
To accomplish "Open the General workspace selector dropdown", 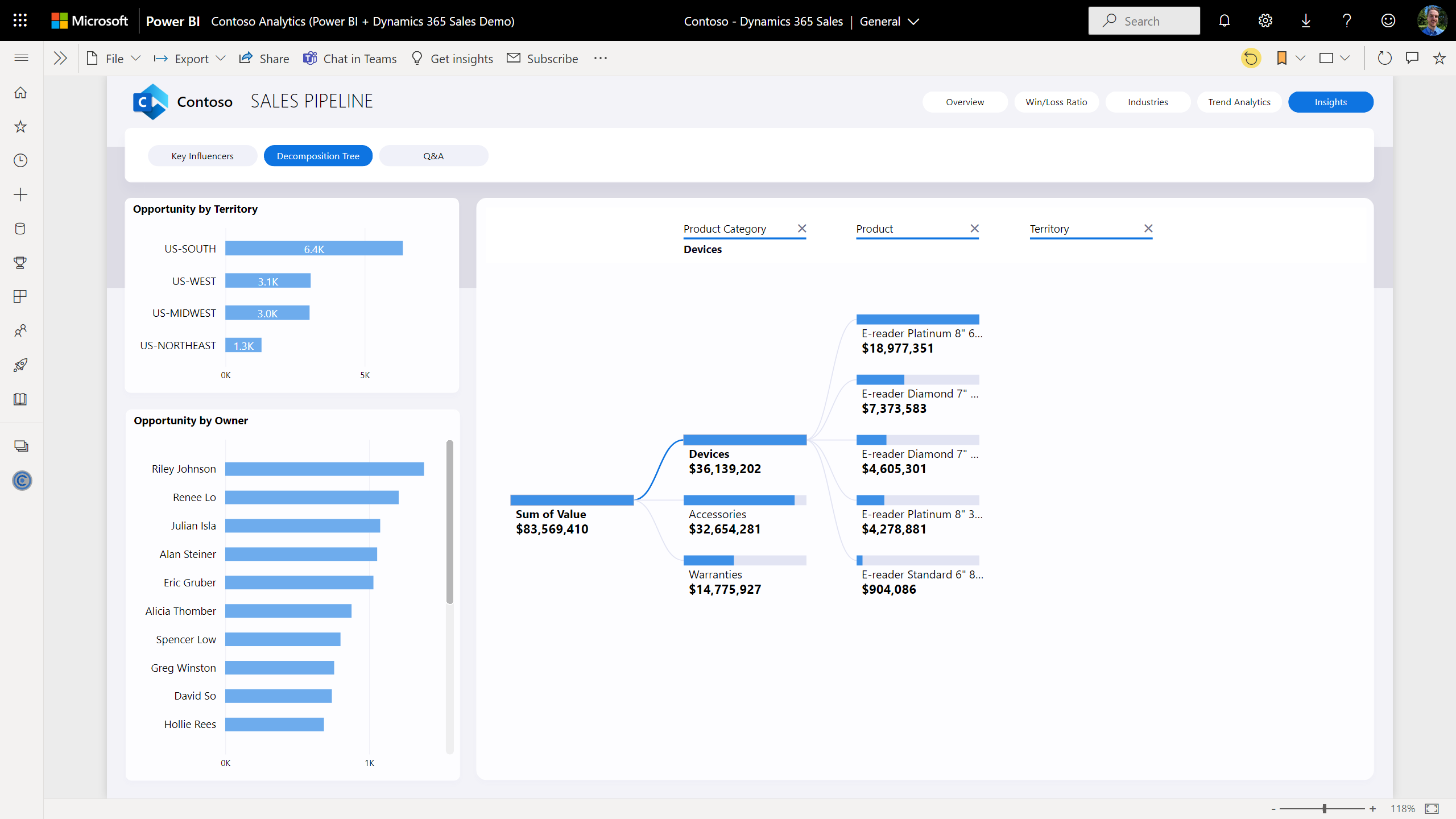I will tap(890, 21).
